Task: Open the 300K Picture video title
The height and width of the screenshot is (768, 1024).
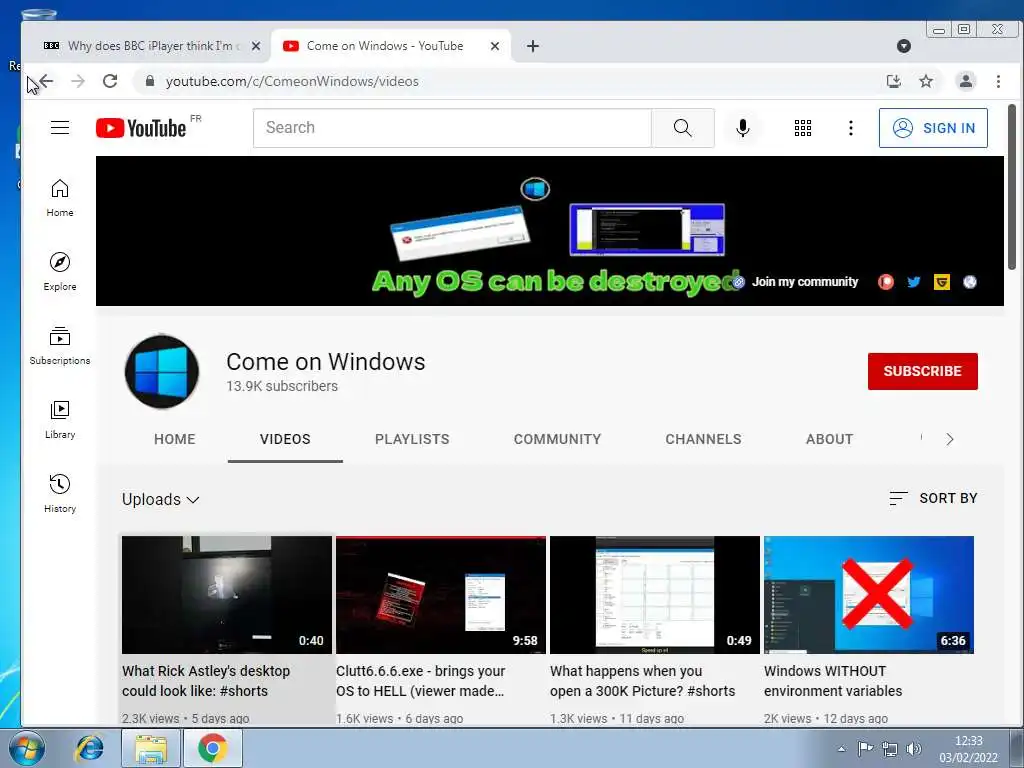Action: point(643,681)
